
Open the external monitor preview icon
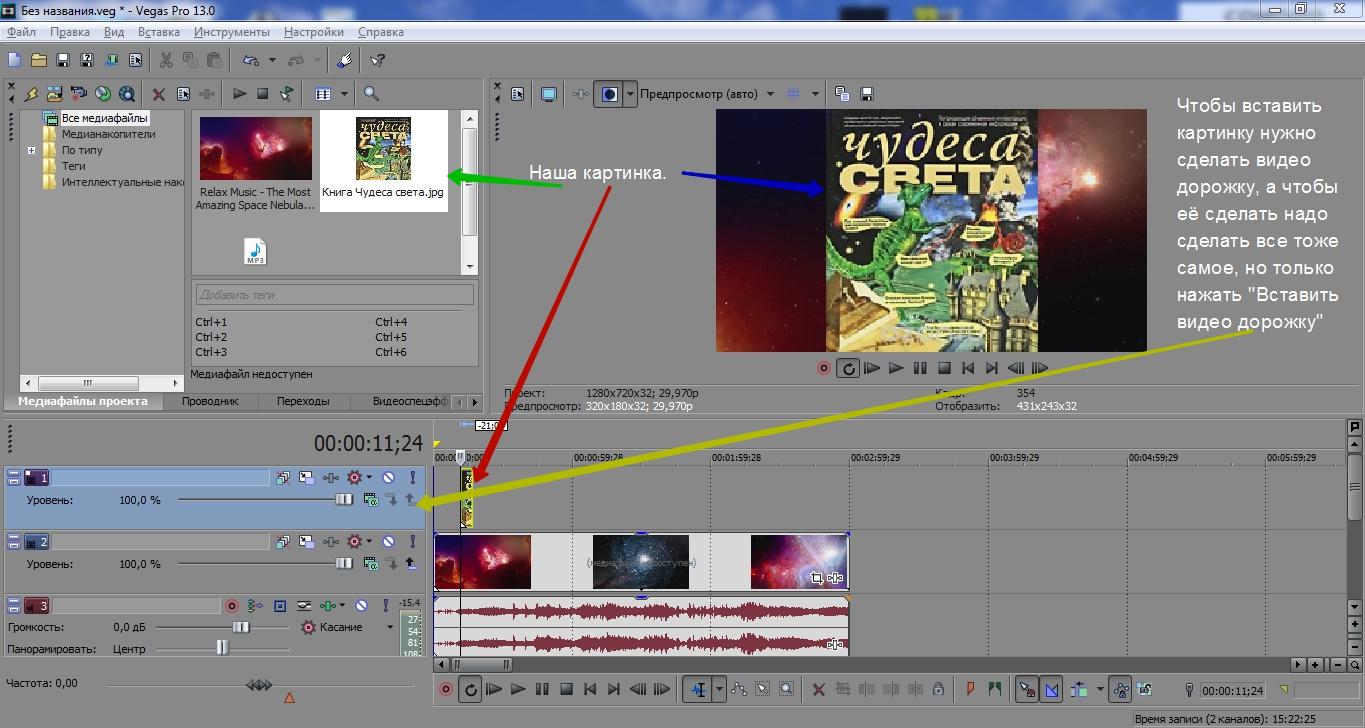(549, 94)
